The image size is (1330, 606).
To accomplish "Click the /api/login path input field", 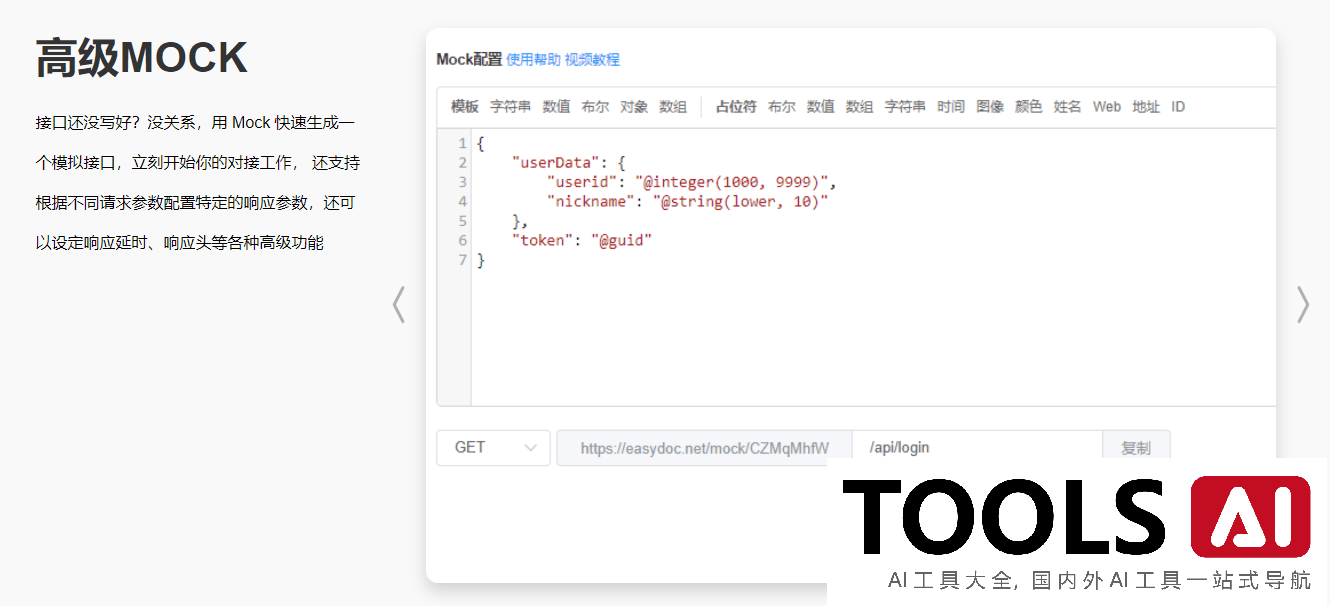I will click(x=976, y=448).
